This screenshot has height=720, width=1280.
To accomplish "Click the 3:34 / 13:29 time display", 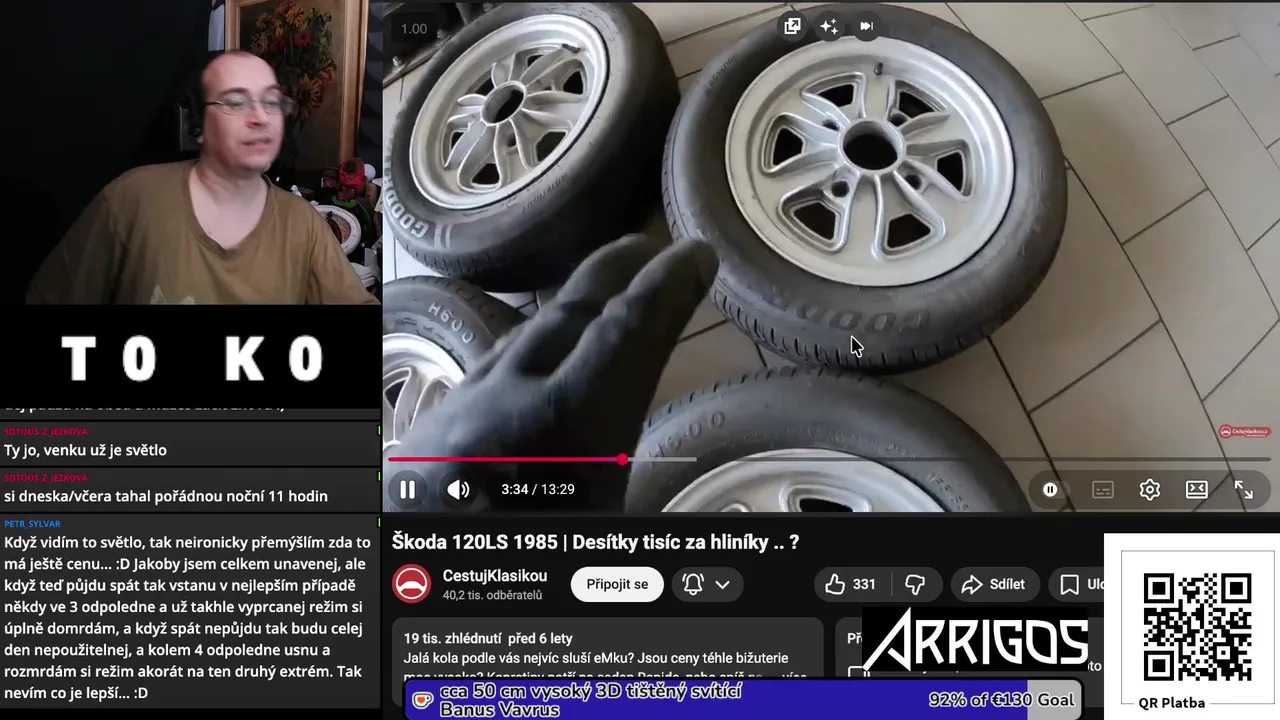I will coord(538,489).
